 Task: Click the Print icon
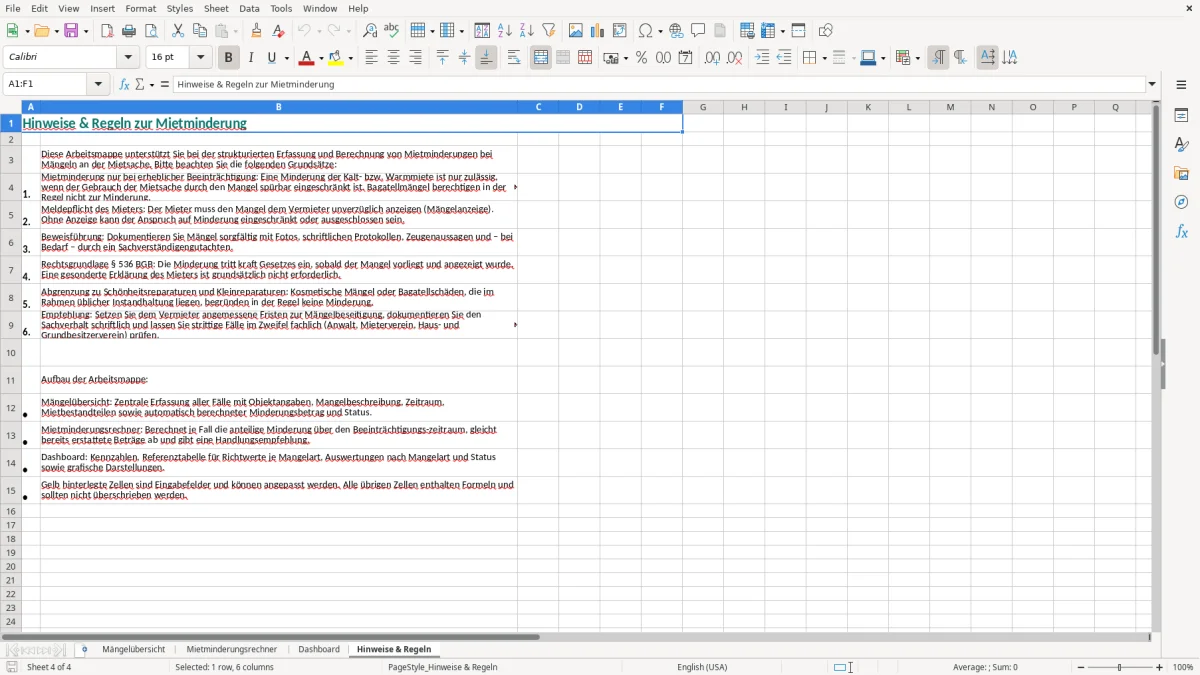tap(129, 31)
